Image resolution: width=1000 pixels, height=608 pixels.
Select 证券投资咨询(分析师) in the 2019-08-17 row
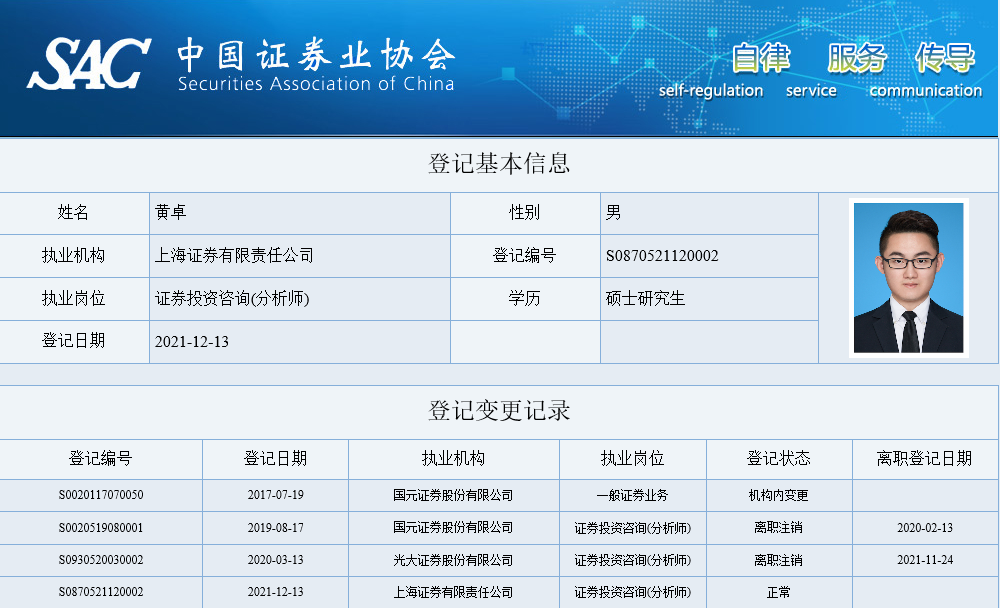click(633, 528)
